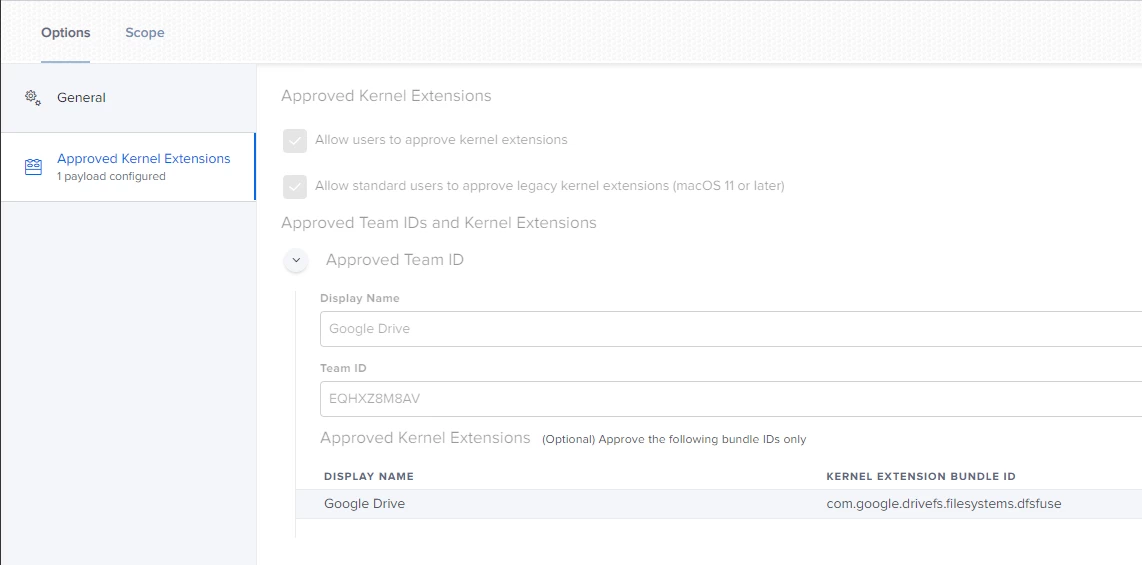This screenshot has height=565, width=1142.
Task: Switch to the Scope tab
Action: click(145, 33)
